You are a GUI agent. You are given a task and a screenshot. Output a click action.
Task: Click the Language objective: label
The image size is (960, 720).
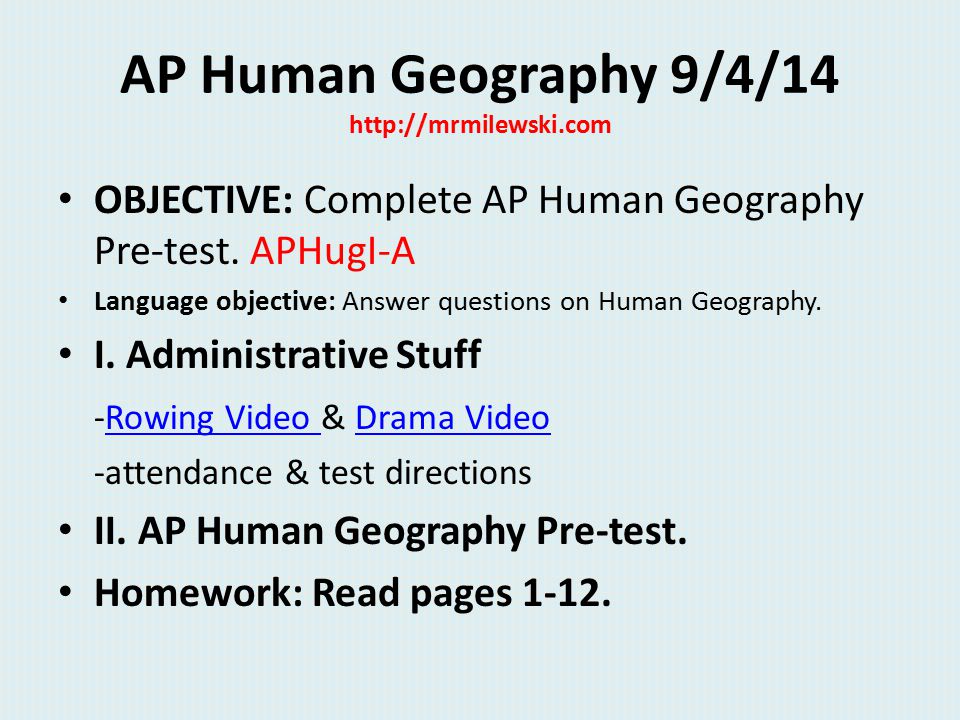coord(215,302)
